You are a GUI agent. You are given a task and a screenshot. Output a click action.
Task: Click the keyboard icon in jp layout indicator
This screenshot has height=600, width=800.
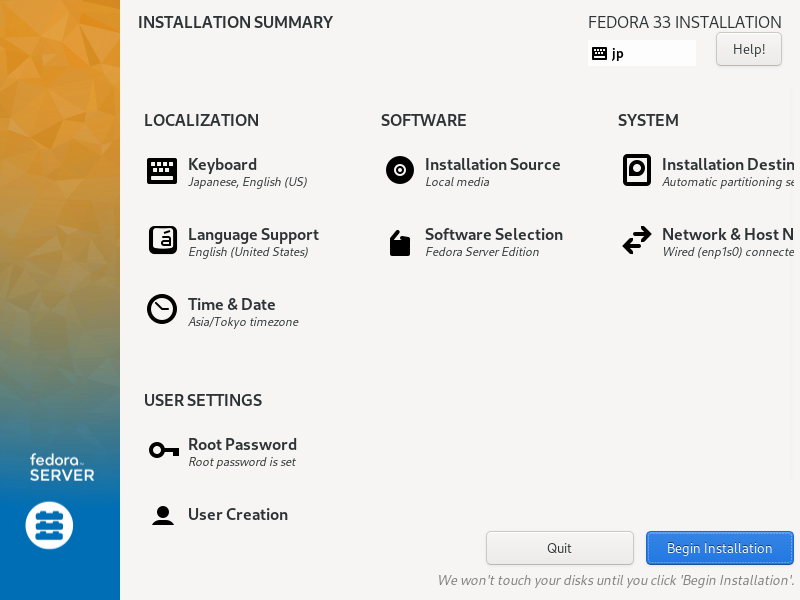(599, 53)
